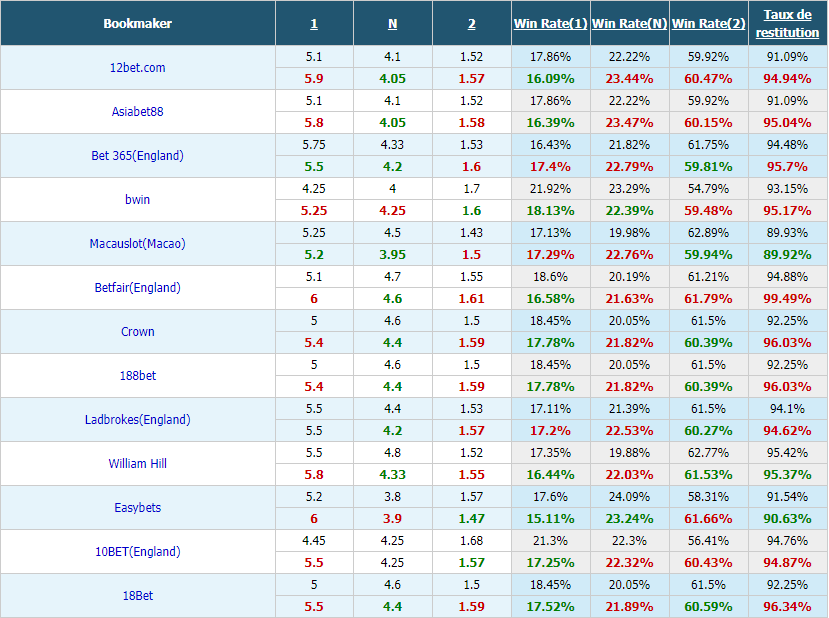Image resolution: width=829 pixels, height=618 pixels.
Task: Select the 1.7 odds in bwin row
Action: tap(472, 189)
